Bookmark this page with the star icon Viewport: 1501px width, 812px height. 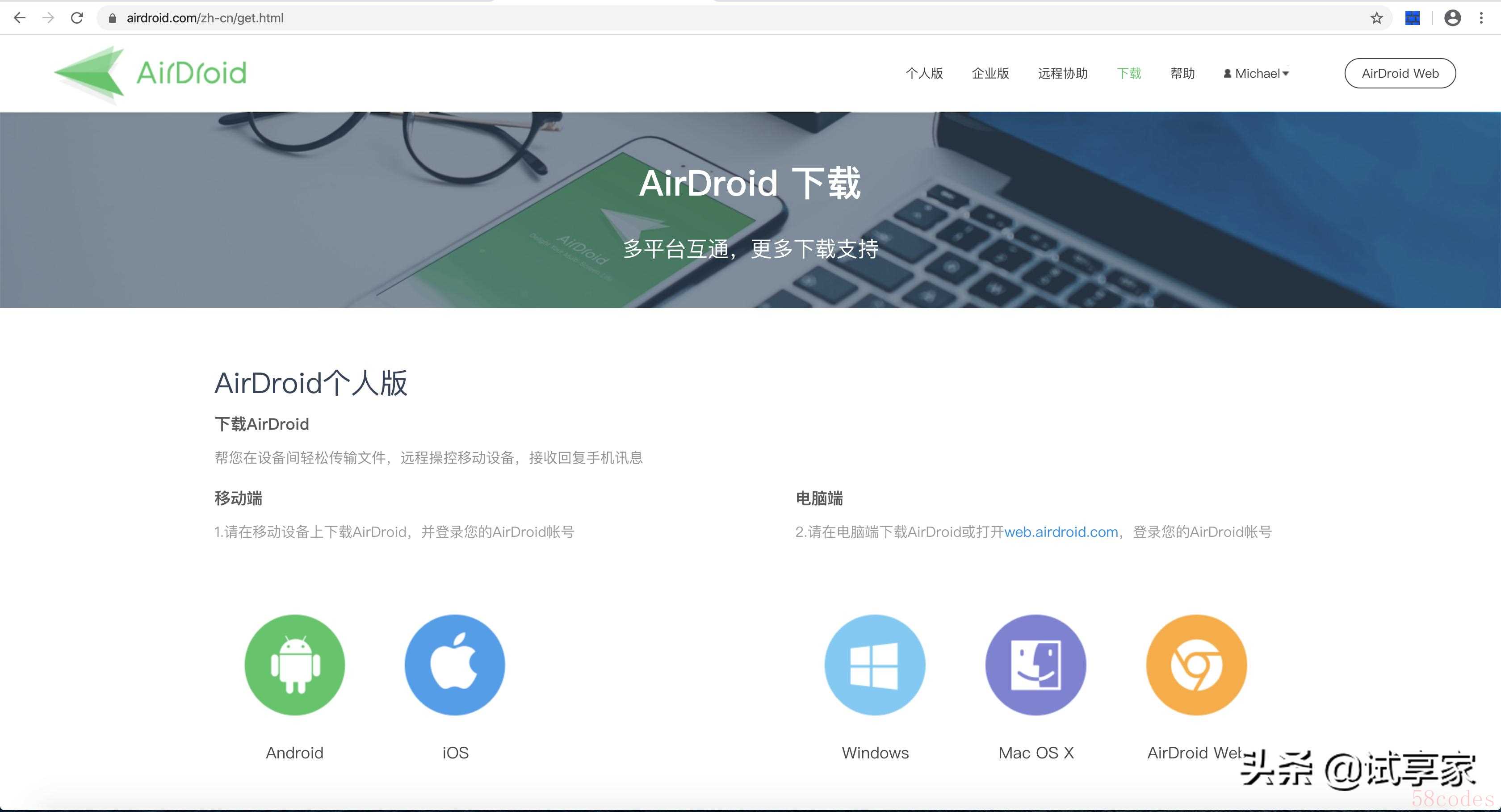pos(1376,18)
